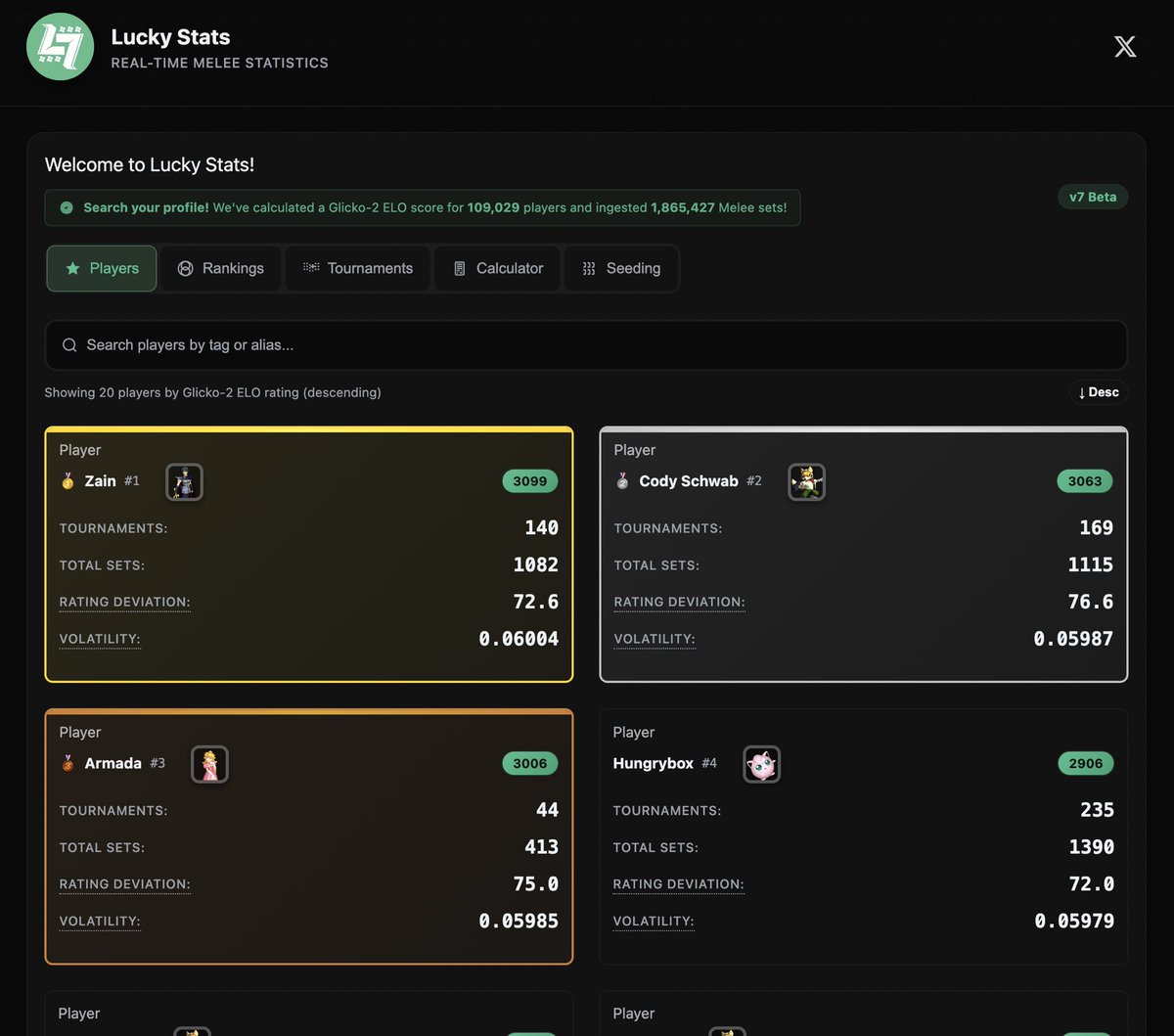Click Rating Deviation label in Zain's card
Viewport: 1174px width, 1036px height.
[x=125, y=603]
